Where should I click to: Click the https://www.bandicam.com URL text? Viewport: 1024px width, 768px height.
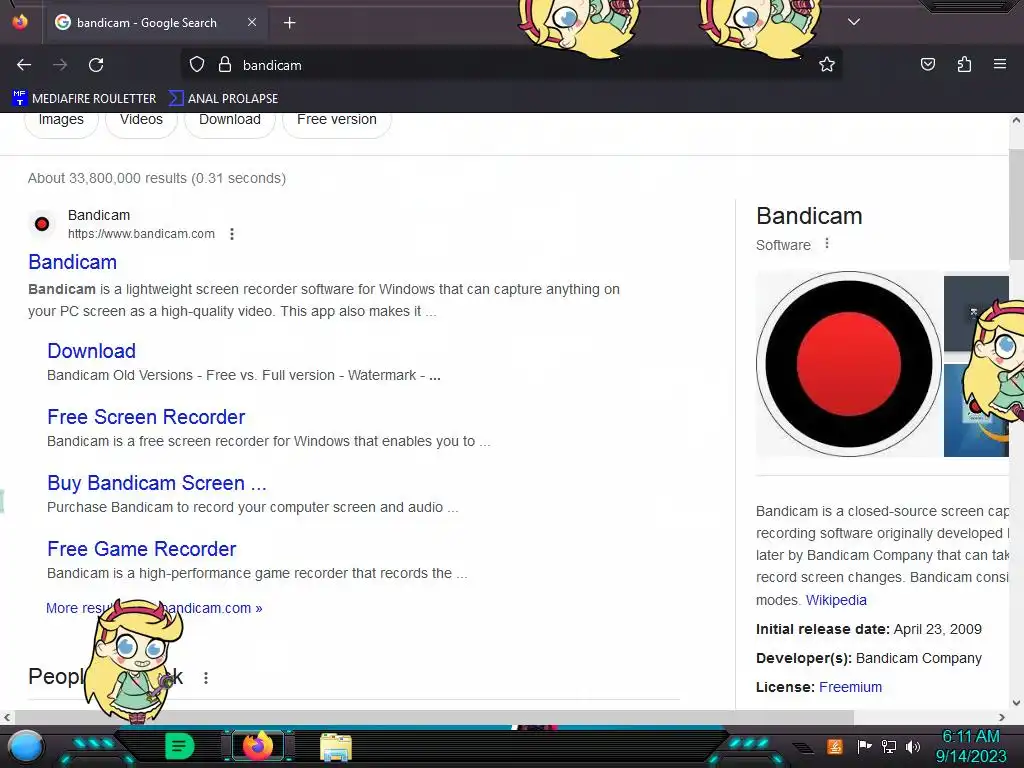pos(141,234)
